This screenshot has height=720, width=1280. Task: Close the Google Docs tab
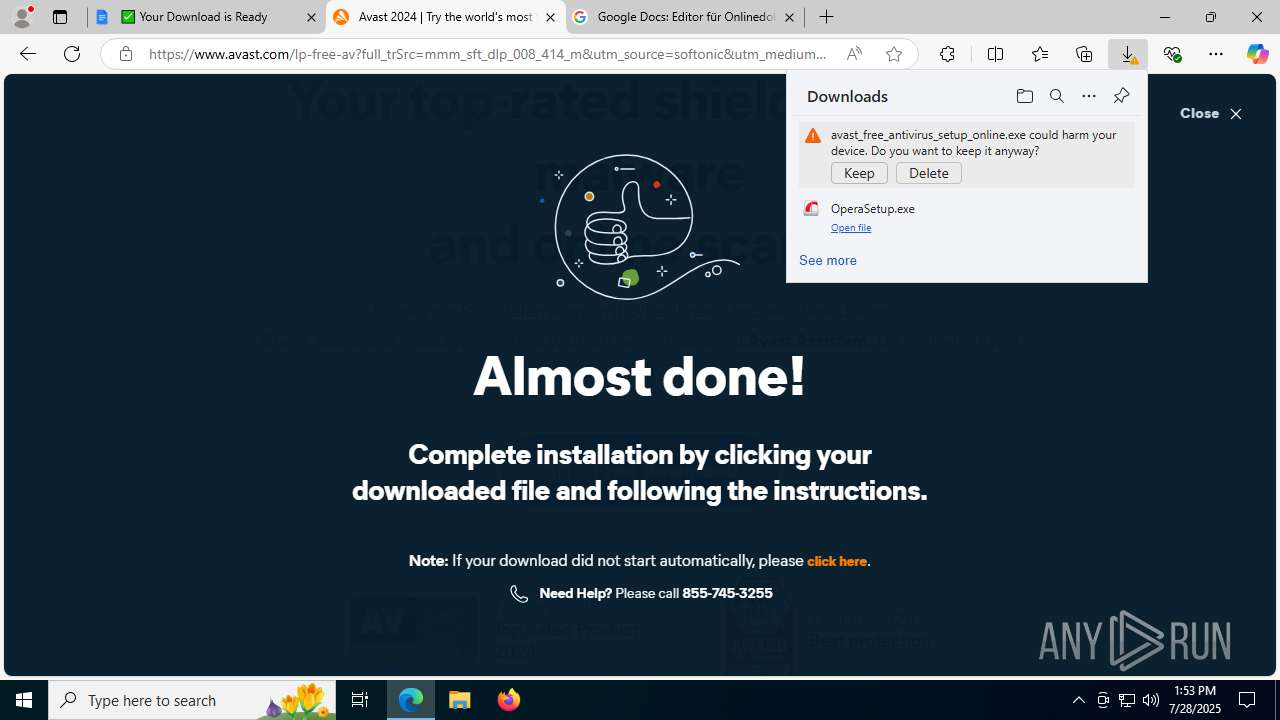(x=789, y=17)
